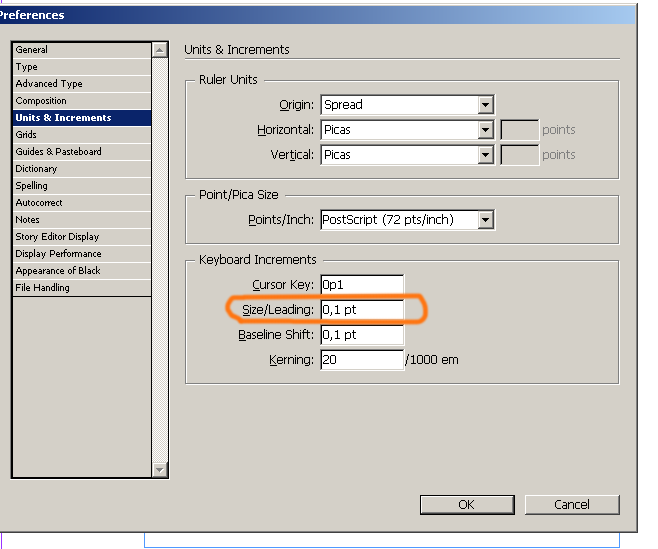Click category list scroll down arrow
The width and height of the screenshot is (658, 549).
[159, 469]
